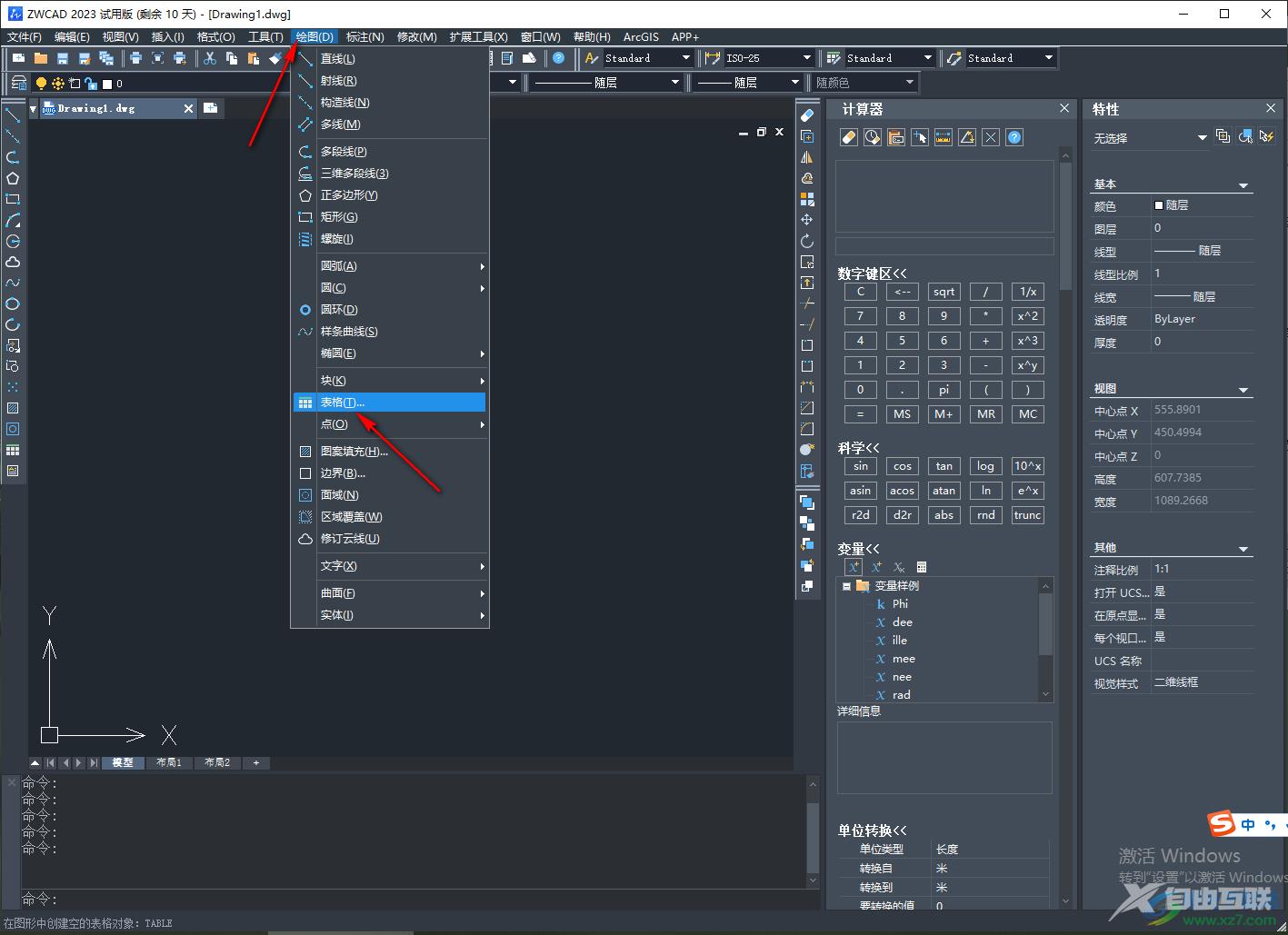The image size is (1288, 935).
Task: Click calculator Clear History clock icon
Action: click(x=872, y=137)
